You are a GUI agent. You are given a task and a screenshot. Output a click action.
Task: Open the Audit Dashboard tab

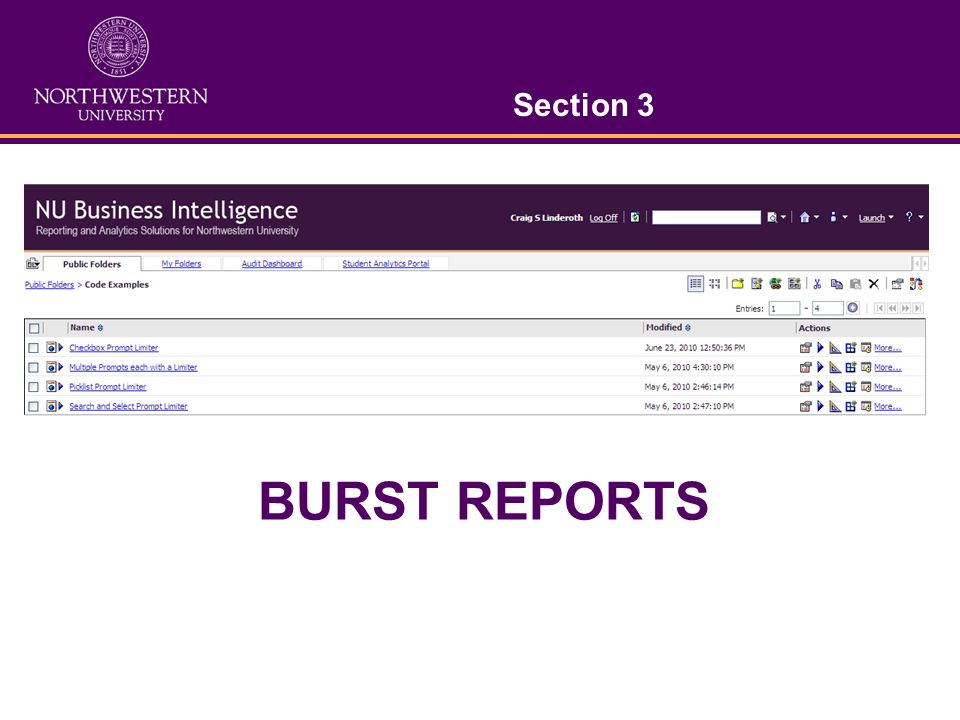point(272,263)
